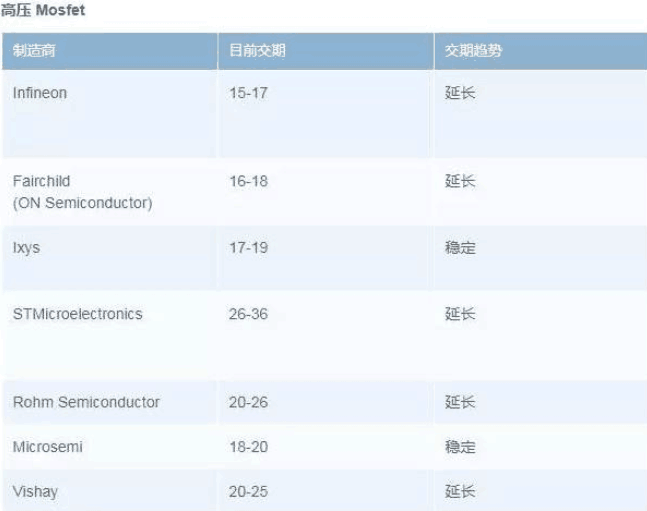
Task: Click the 延长 trend in STMicroelectronics row
Action: click(x=460, y=314)
